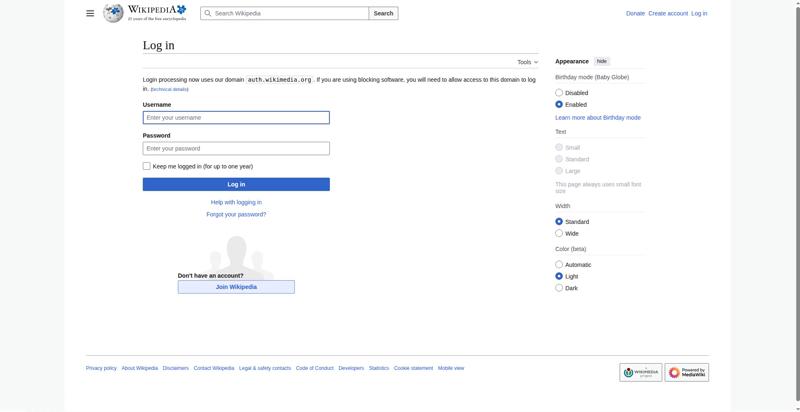Click the Privacy policy footer link
The image size is (800, 412).
click(101, 368)
